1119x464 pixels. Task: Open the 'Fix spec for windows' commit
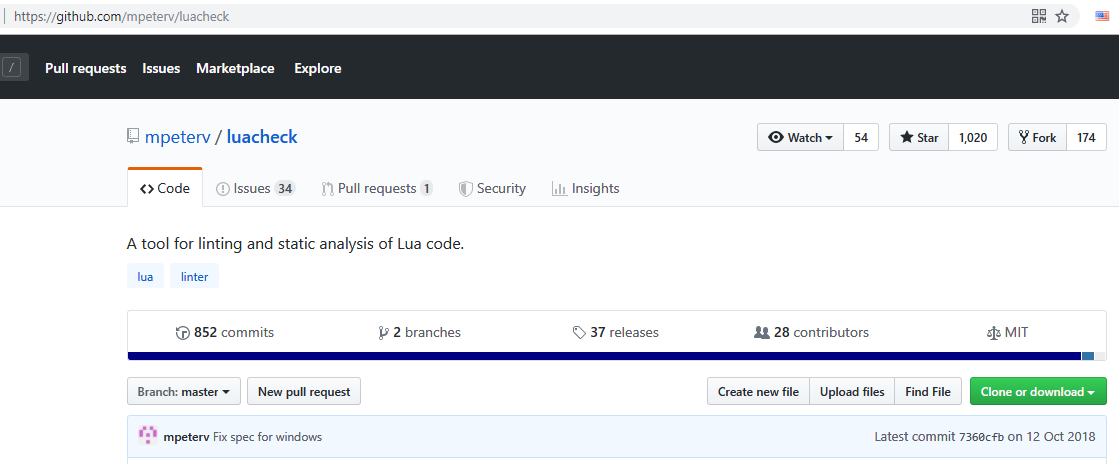[x=268, y=437]
